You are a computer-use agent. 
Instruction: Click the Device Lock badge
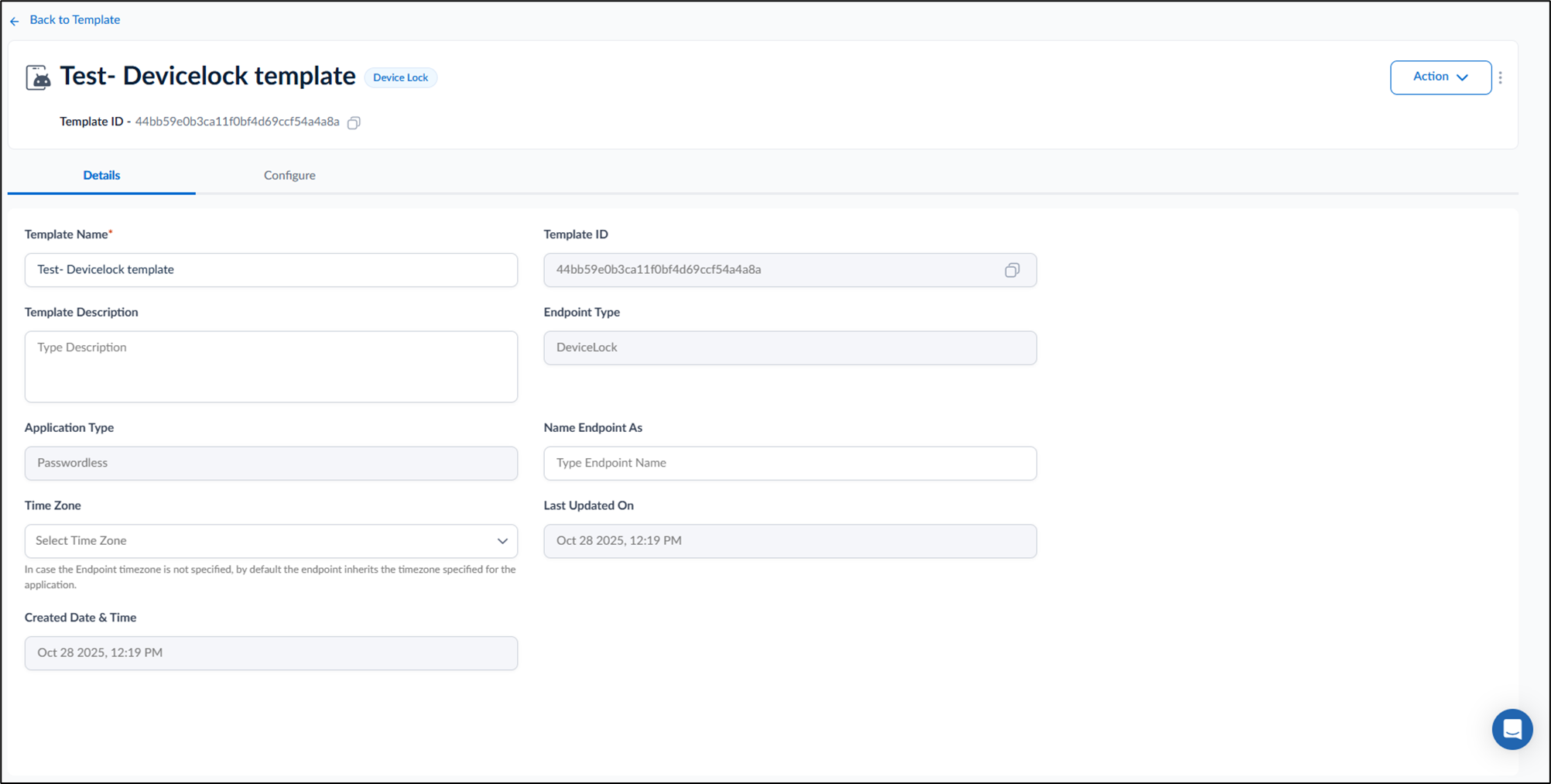click(400, 77)
